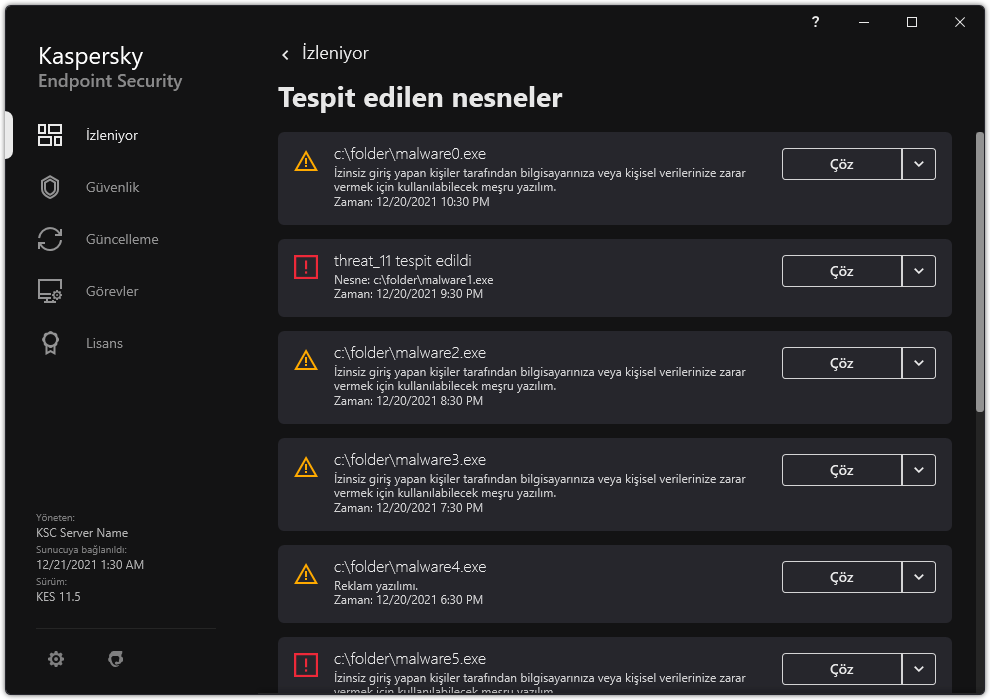Open settings via the gear icon

[55, 659]
